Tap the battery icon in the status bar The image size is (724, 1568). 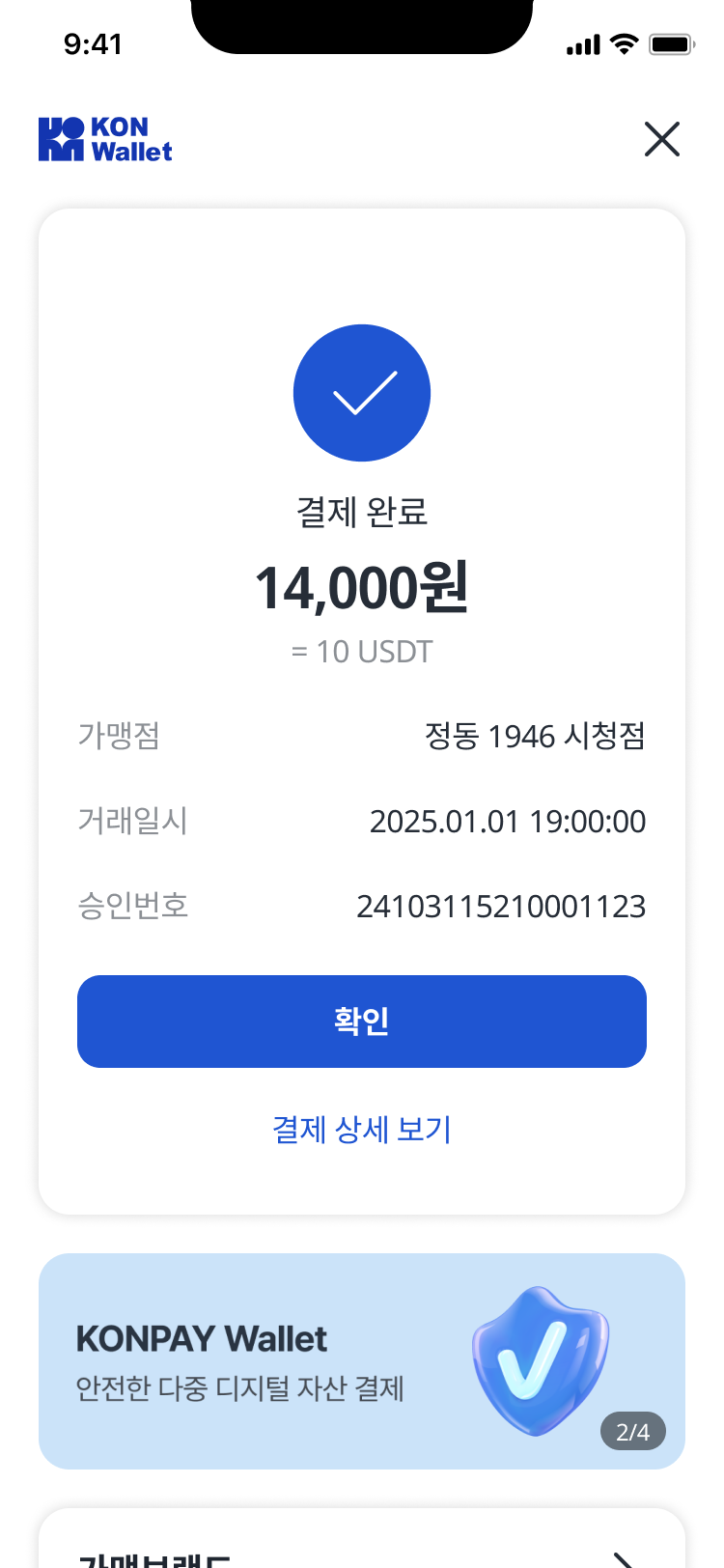click(x=672, y=43)
